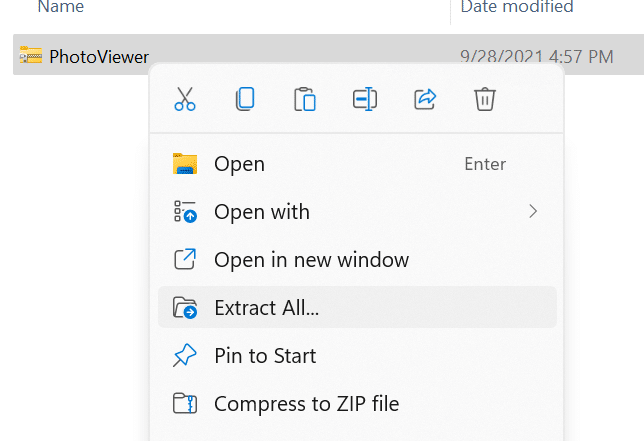Click the PhotoViewer zipped folder icon
The image size is (644, 441).
[x=31, y=55]
